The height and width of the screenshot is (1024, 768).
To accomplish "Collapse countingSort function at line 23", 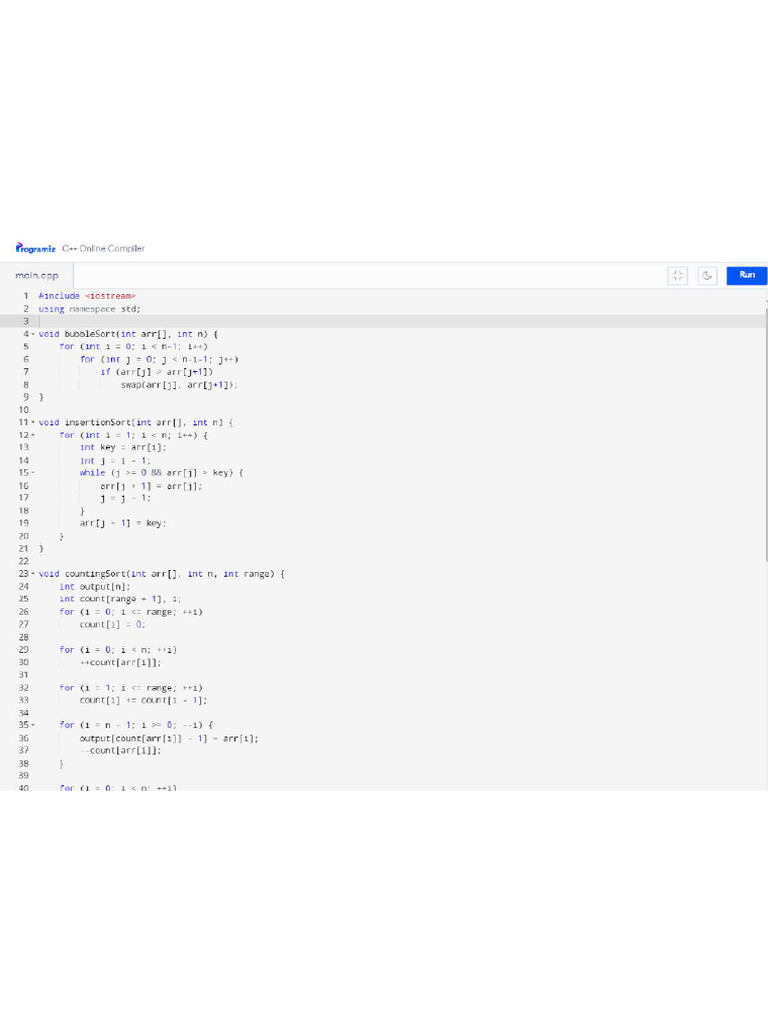I will 33,574.
